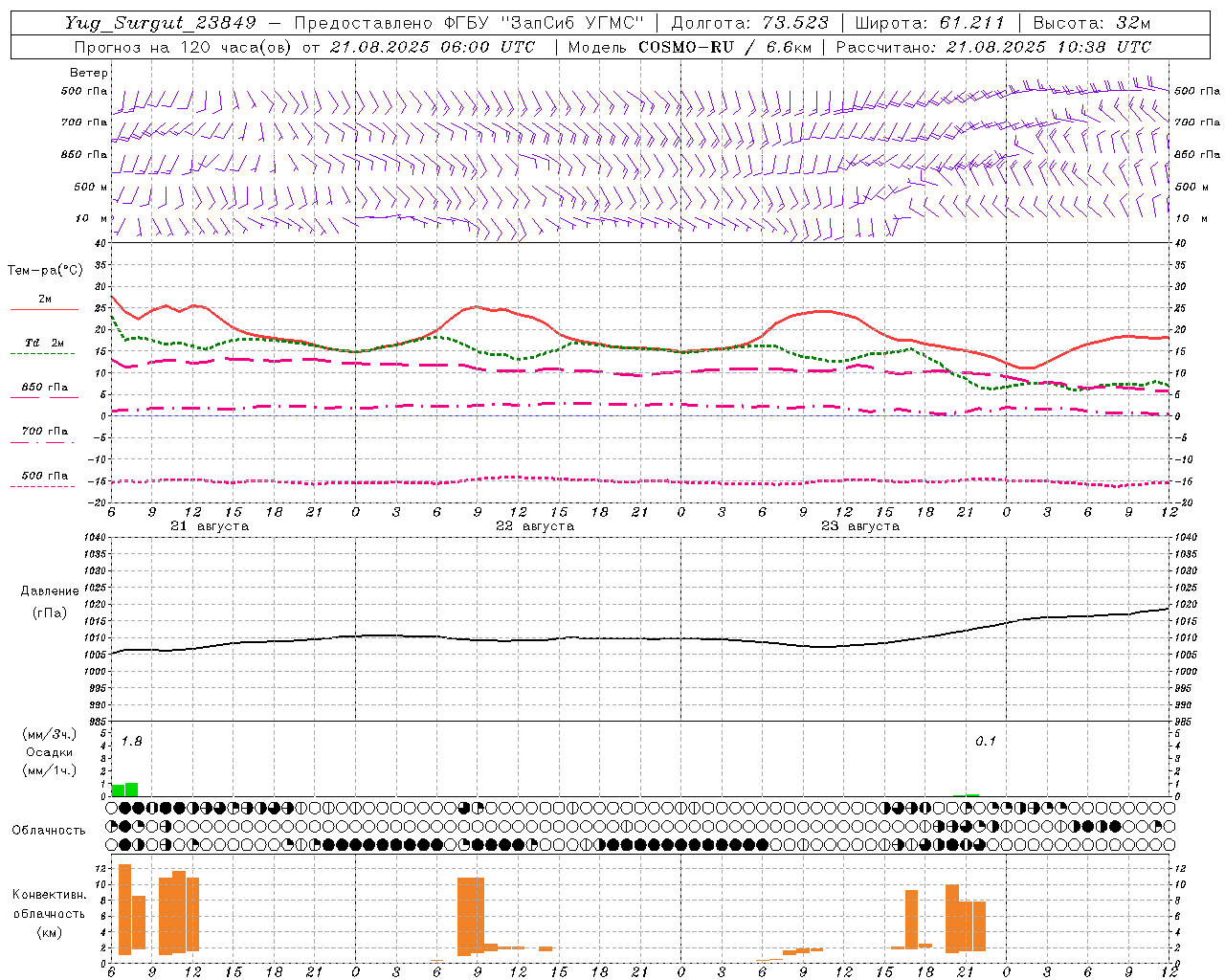The width and height of the screenshot is (1225, 980).
Task: Select the precipitation total value 0.1
Action: click(986, 742)
